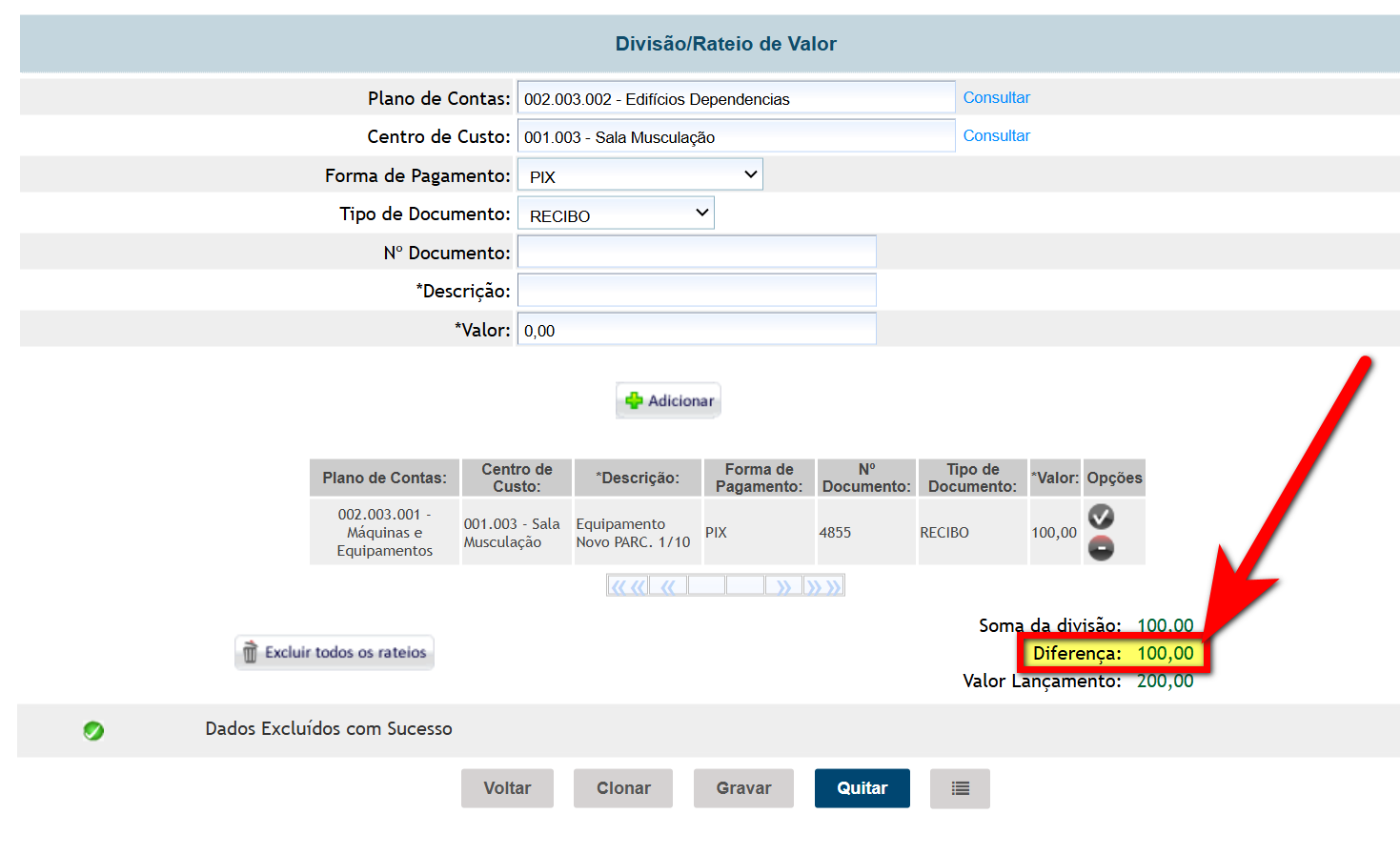Go to the next page of the table
The width and height of the screenshot is (1400, 855).
tap(783, 586)
